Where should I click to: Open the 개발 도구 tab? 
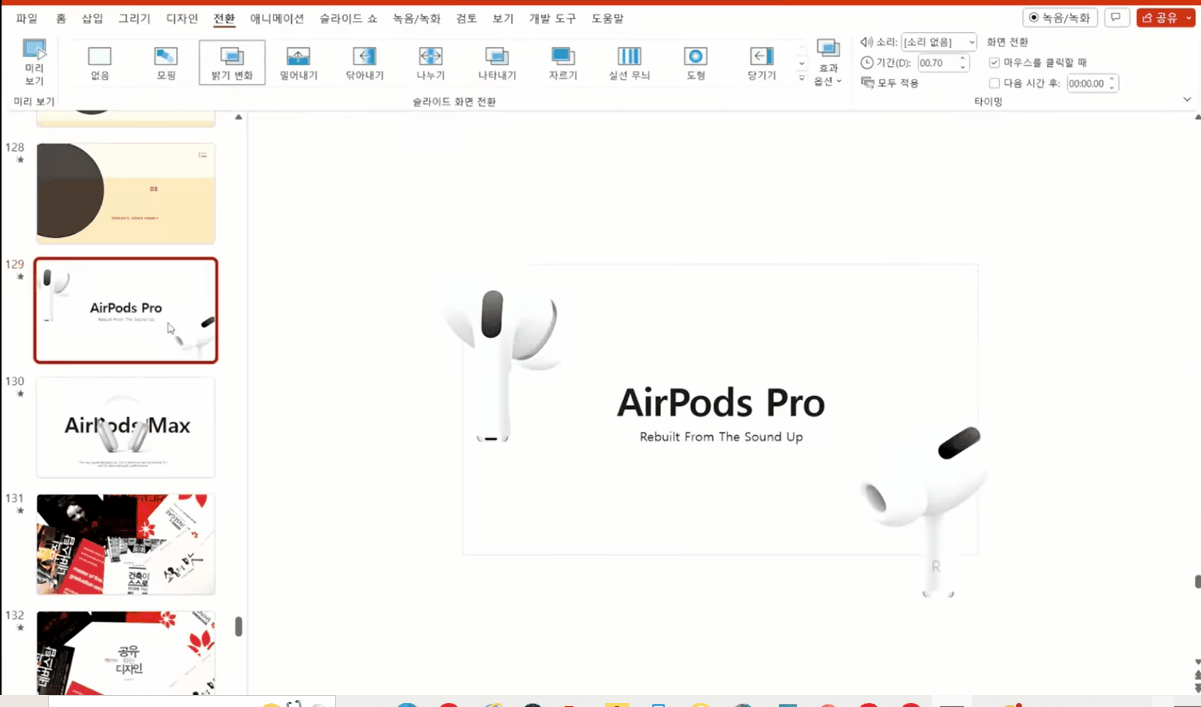coord(553,19)
